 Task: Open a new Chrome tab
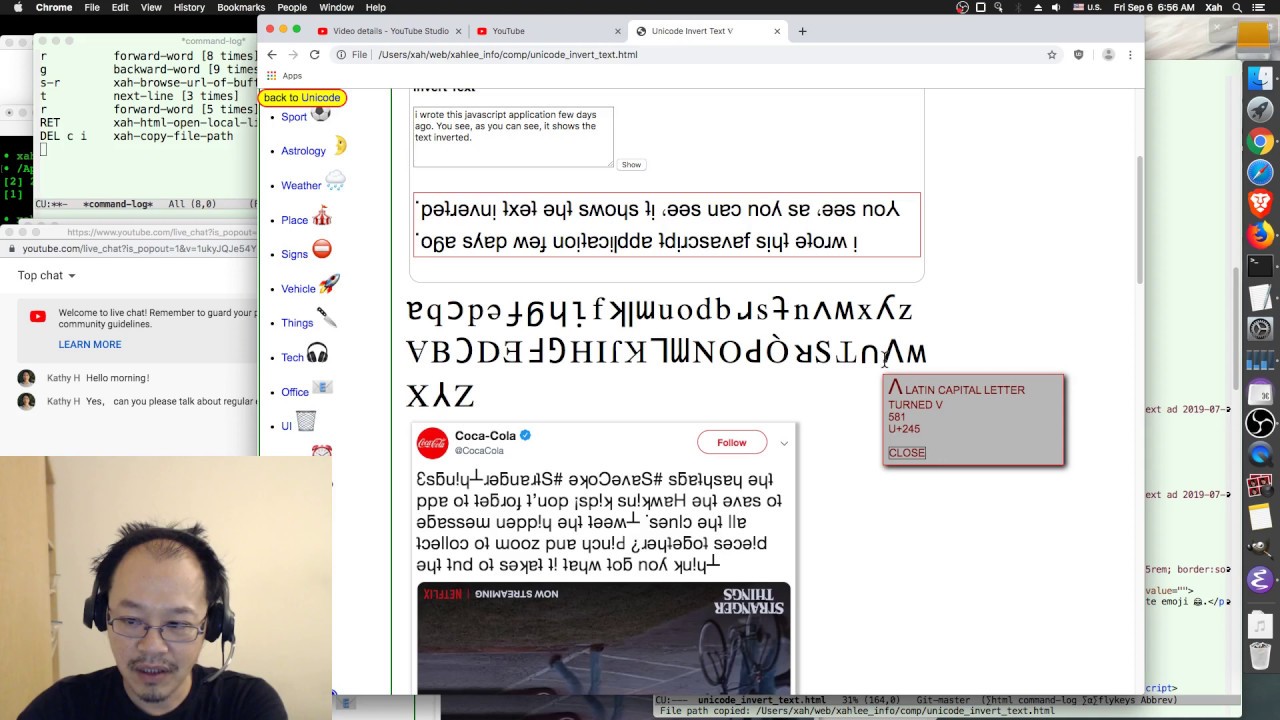click(x=802, y=31)
